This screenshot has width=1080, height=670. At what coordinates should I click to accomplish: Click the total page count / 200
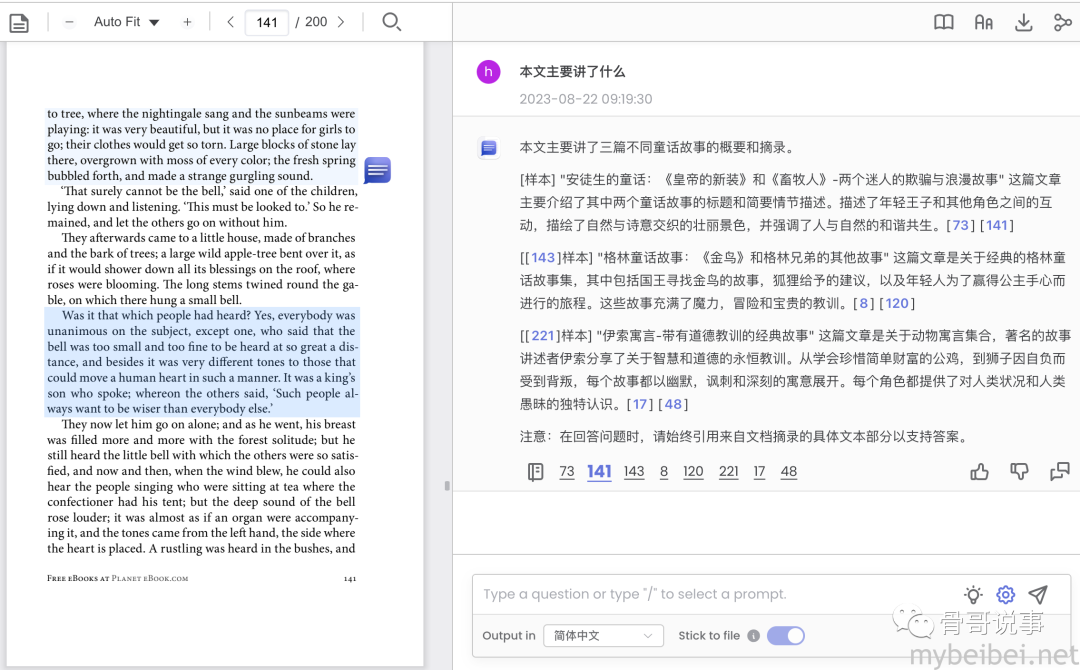[x=311, y=22]
